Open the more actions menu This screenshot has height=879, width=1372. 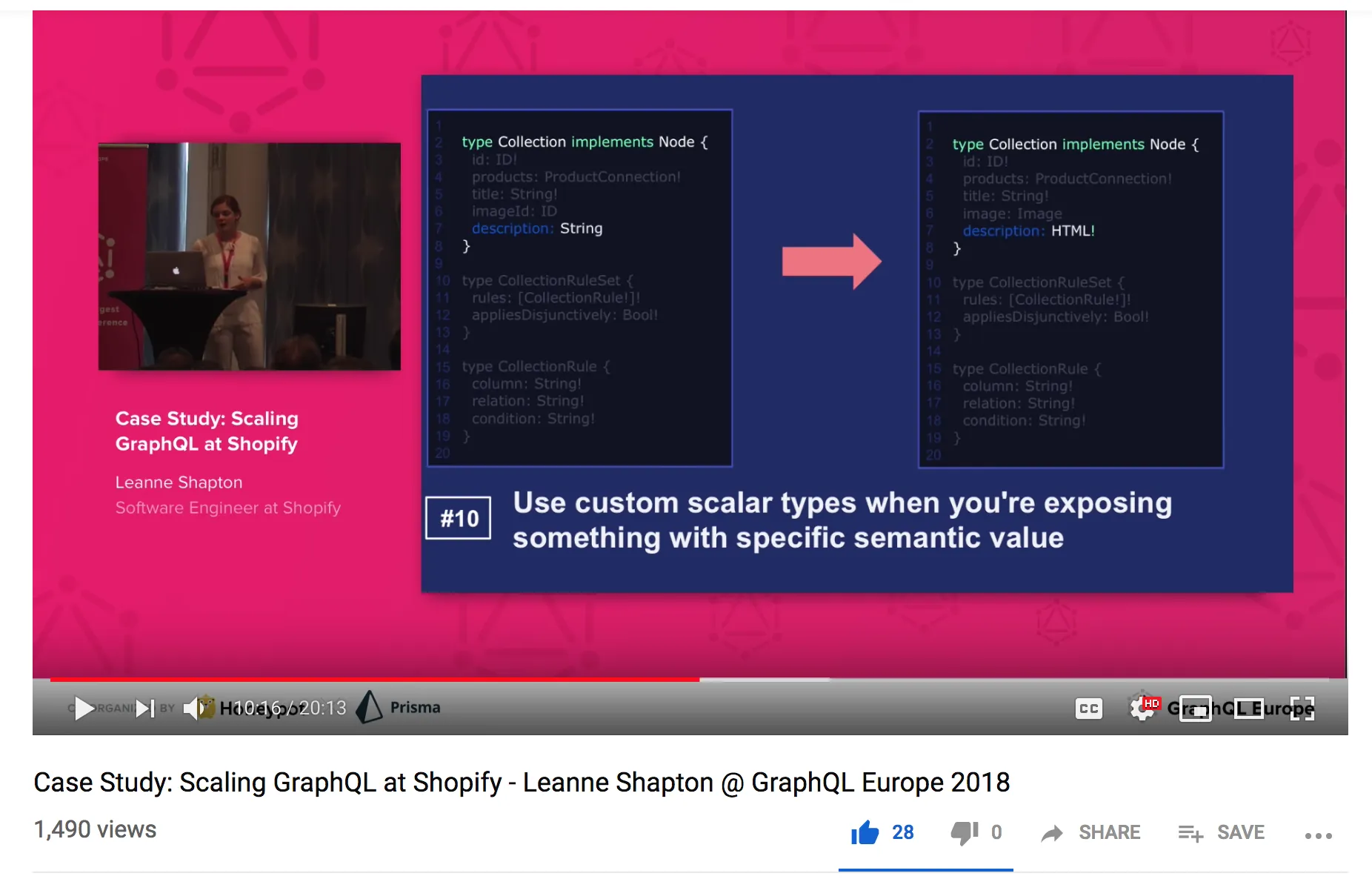coord(1318,835)
